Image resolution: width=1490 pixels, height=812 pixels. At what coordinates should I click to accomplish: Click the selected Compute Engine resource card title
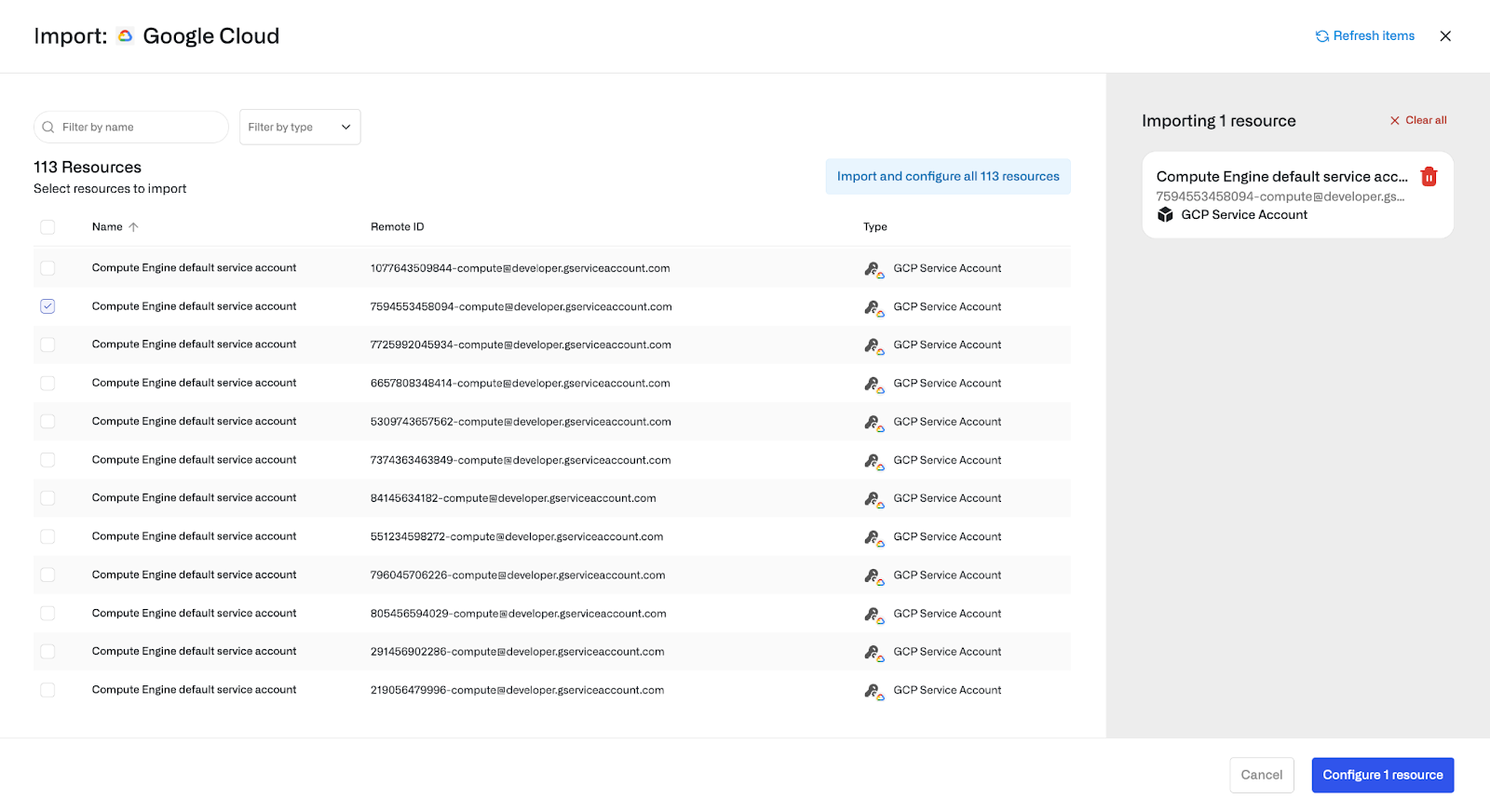click(1281, 177)
